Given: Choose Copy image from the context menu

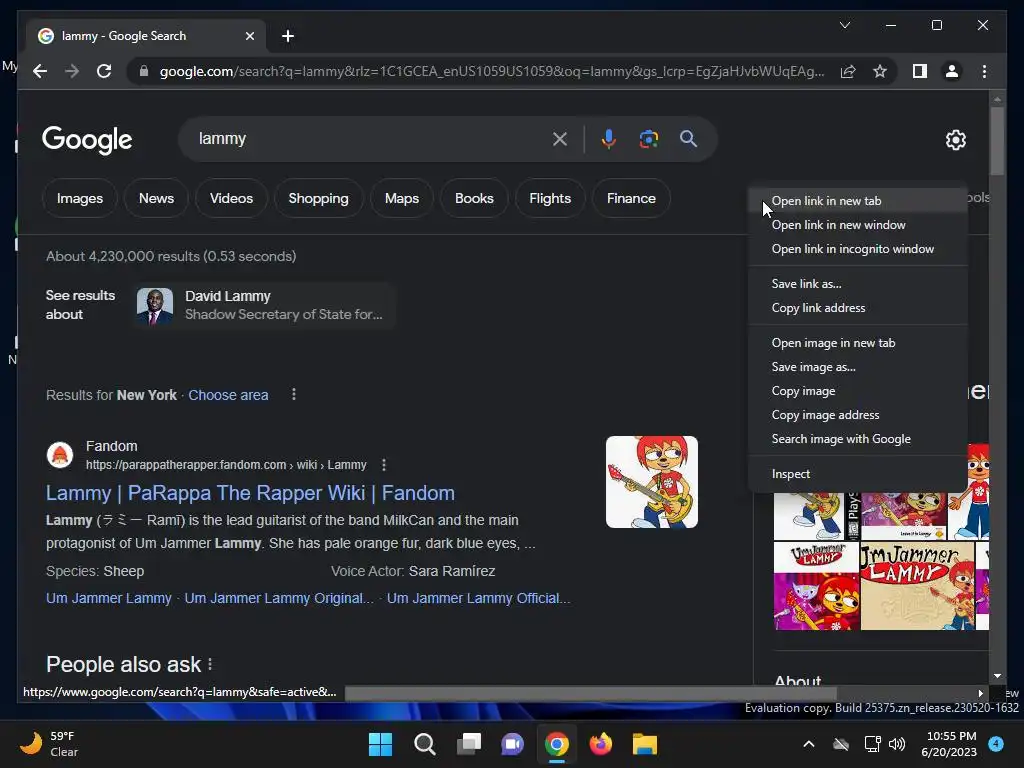Looking at the screenshot, I should [857, 391].
